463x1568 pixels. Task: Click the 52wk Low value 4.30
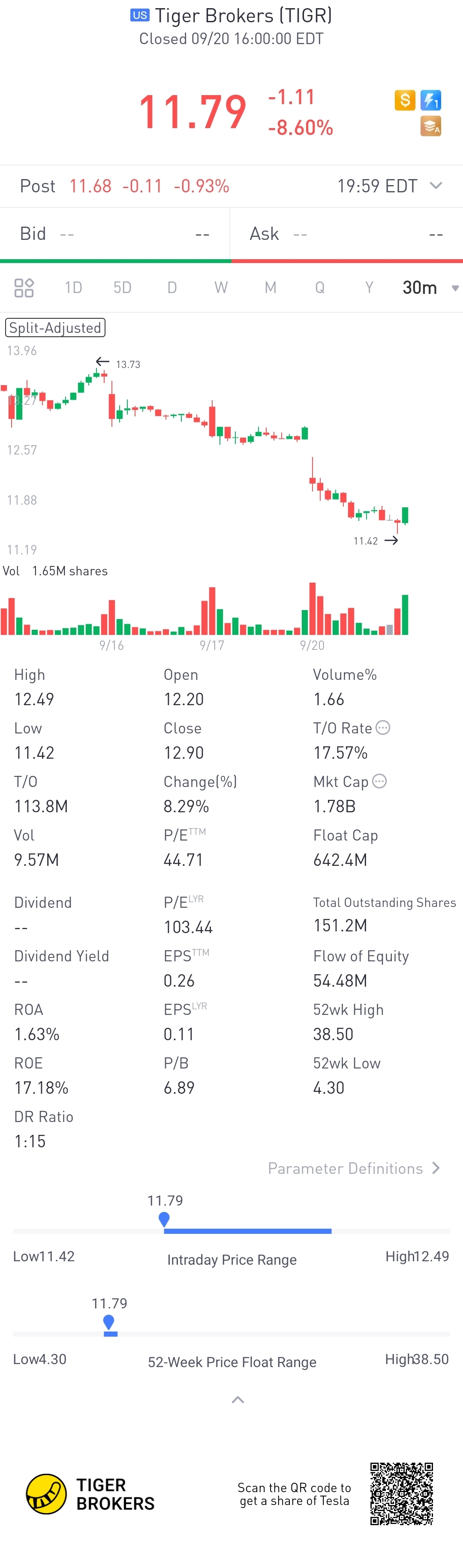(329, 1088)
